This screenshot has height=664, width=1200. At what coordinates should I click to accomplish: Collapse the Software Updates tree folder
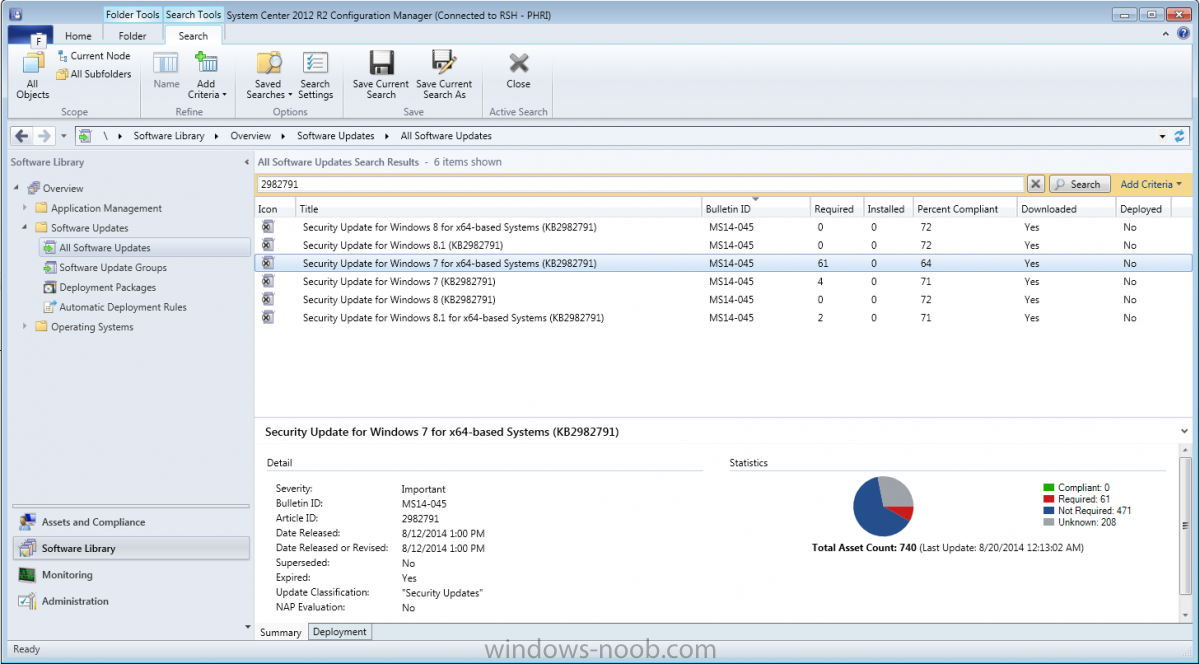pyautogui.click(x=25, y=228)
